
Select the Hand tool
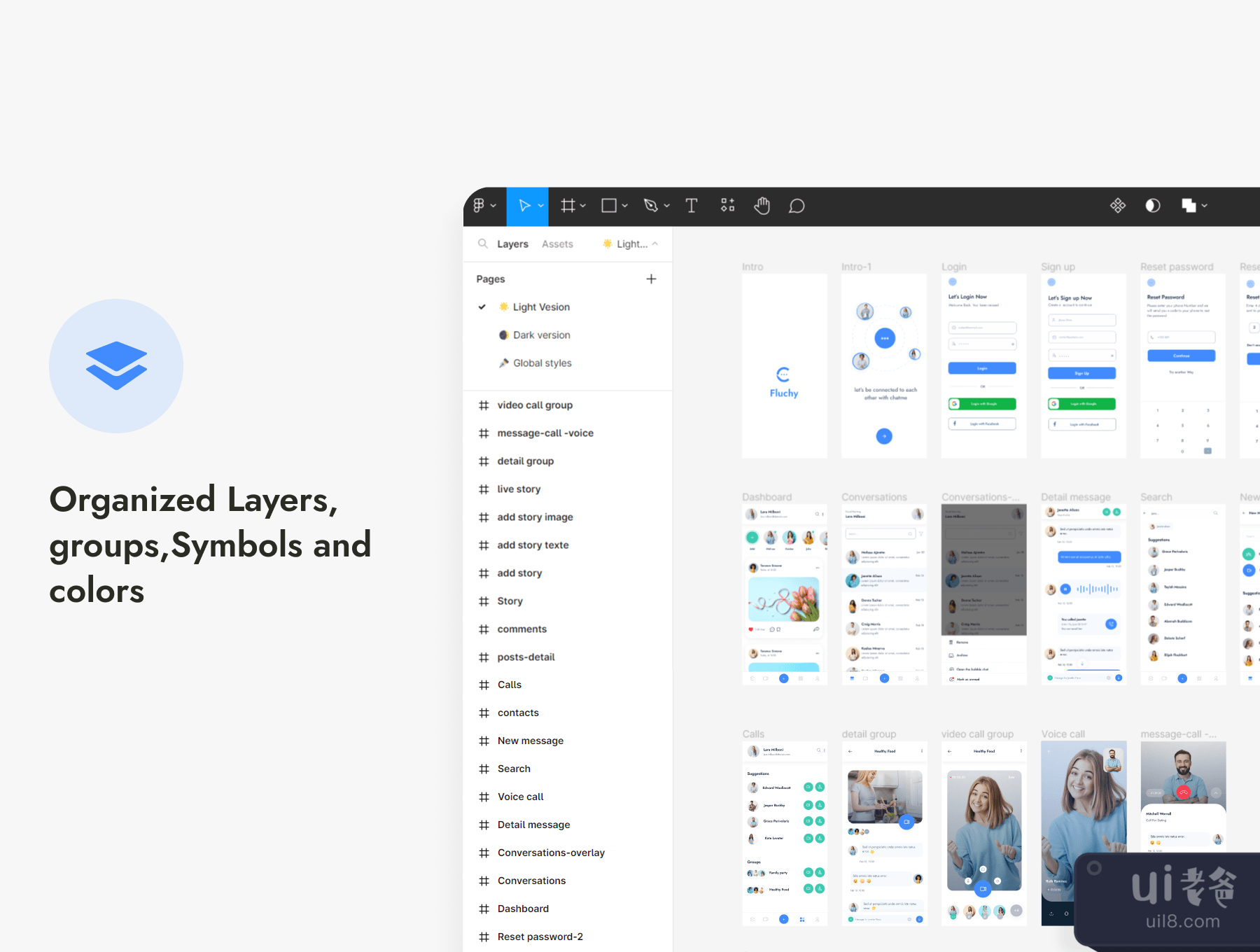[x=762, y=206]
